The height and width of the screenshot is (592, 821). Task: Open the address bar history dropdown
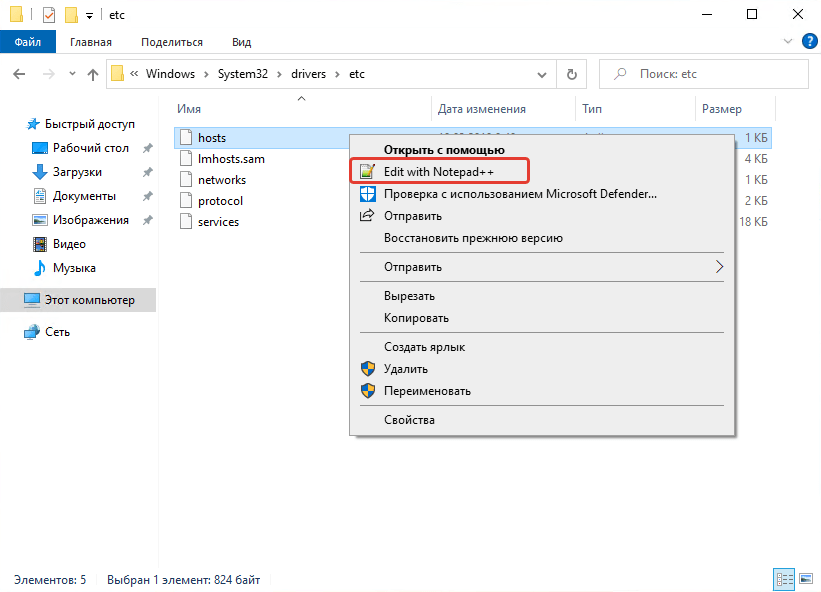pyautogui.click(x=542, y=74)
